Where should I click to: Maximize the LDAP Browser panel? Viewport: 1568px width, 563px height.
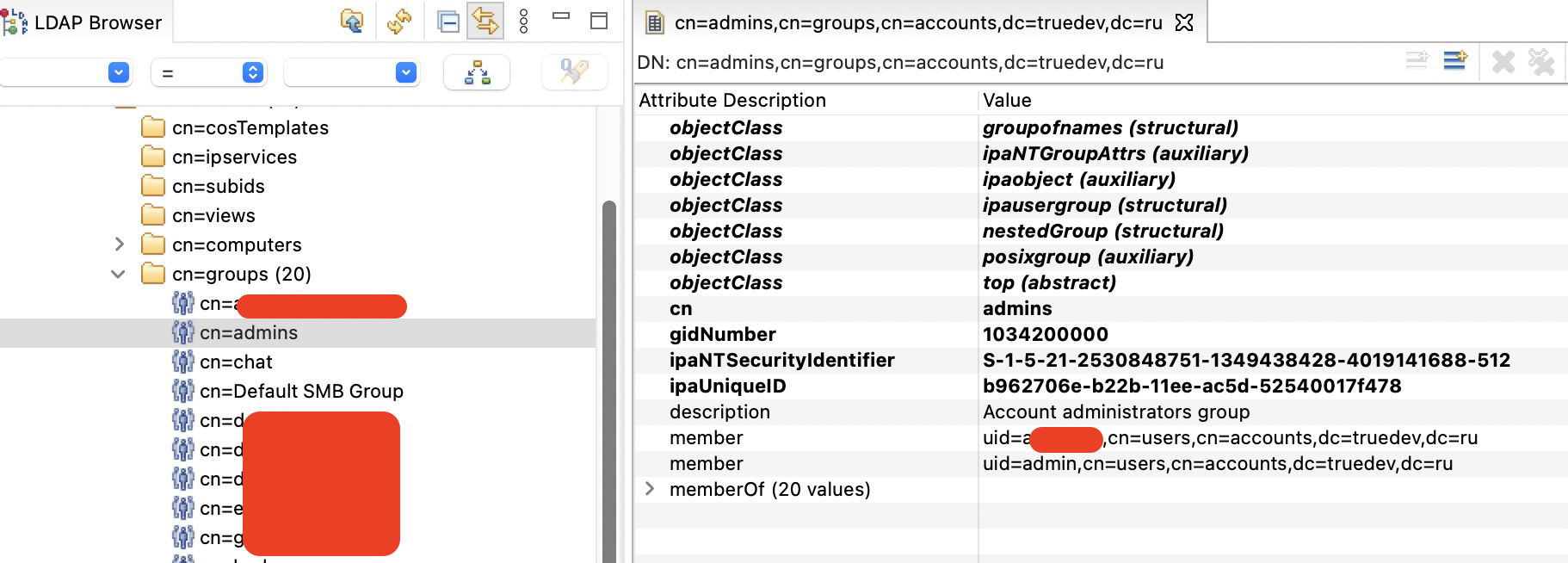[x=599, y=20]
